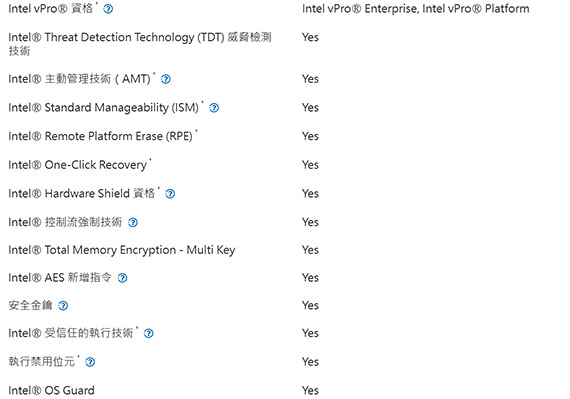
Task: Click Yes value for Threat Detection Technology
Action: tap(310, 37)
